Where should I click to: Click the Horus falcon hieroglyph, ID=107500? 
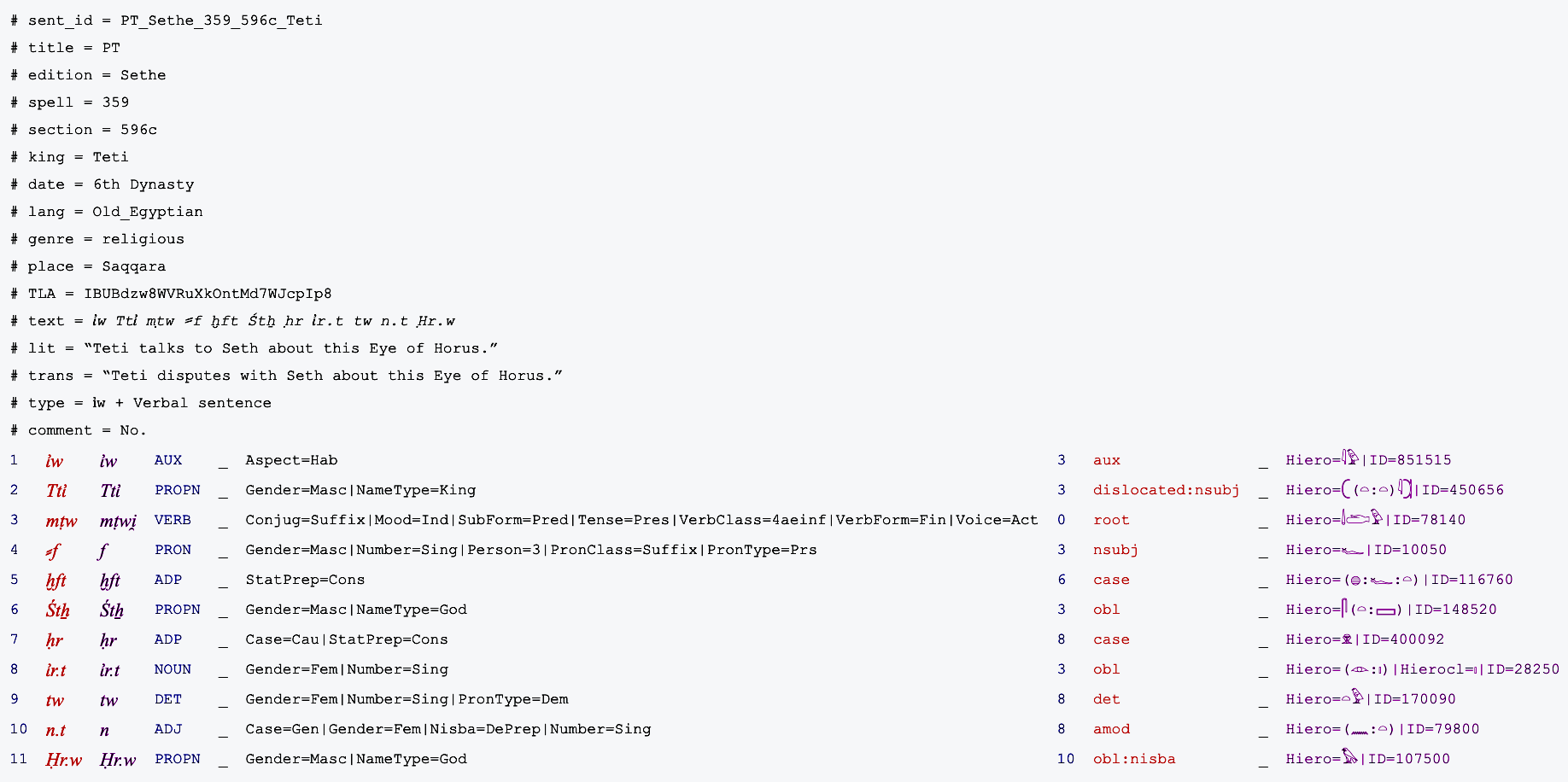click(x=1349, y=757)
